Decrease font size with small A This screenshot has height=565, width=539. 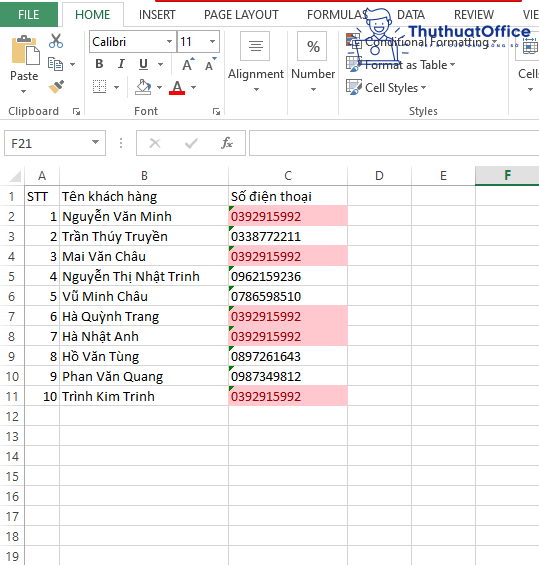[210, 64]
